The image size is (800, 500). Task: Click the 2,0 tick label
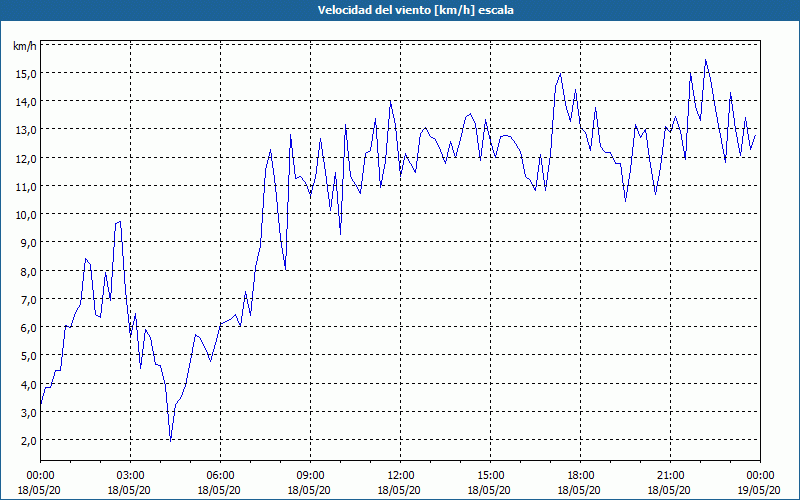tap(28, 440)
